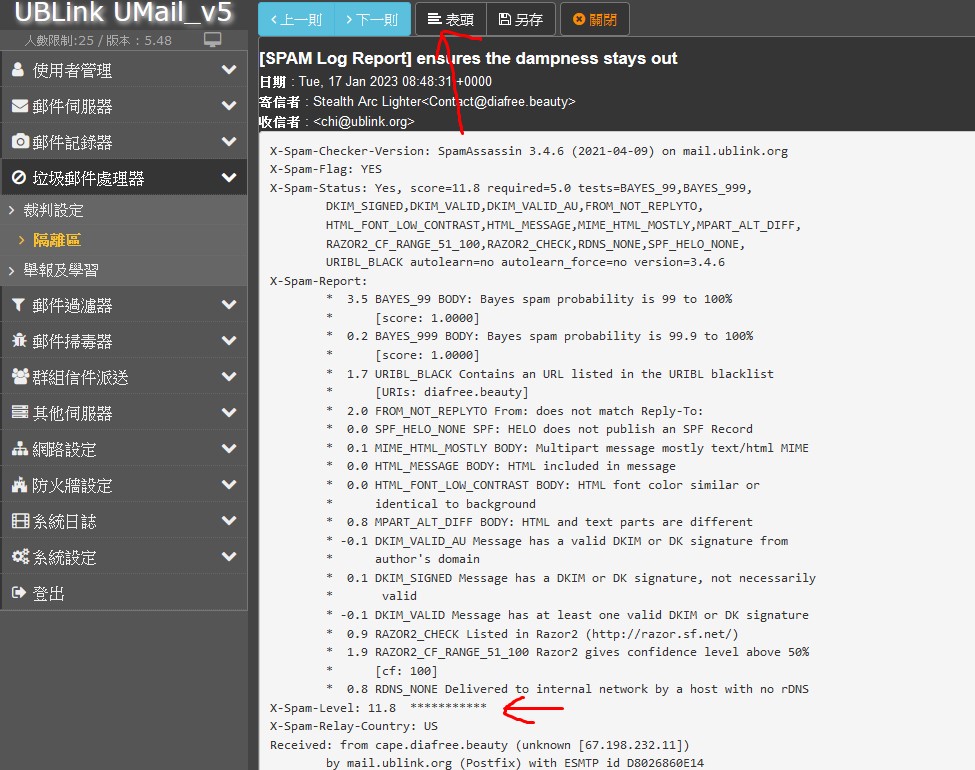975x770 pixels.
Task: Click the firewall settings icon
Action: 20,485
